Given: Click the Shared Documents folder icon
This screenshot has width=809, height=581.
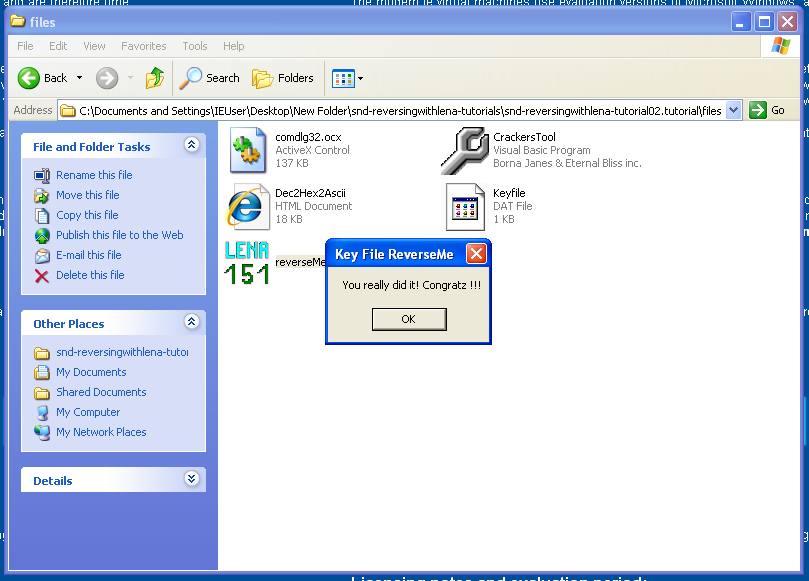Looking at the screenshot, I should click(42, 393).
